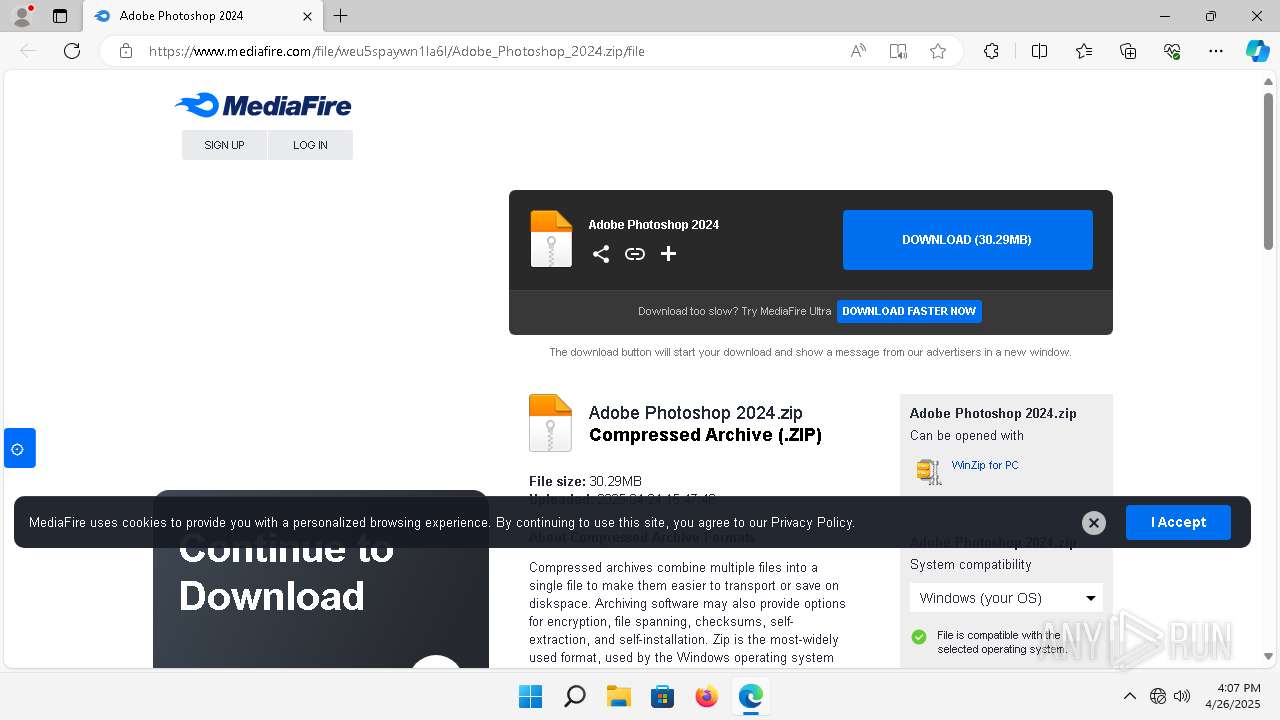Open the Favorites list icon
Screen dimensions: 1280x720
click(1084, 51)
